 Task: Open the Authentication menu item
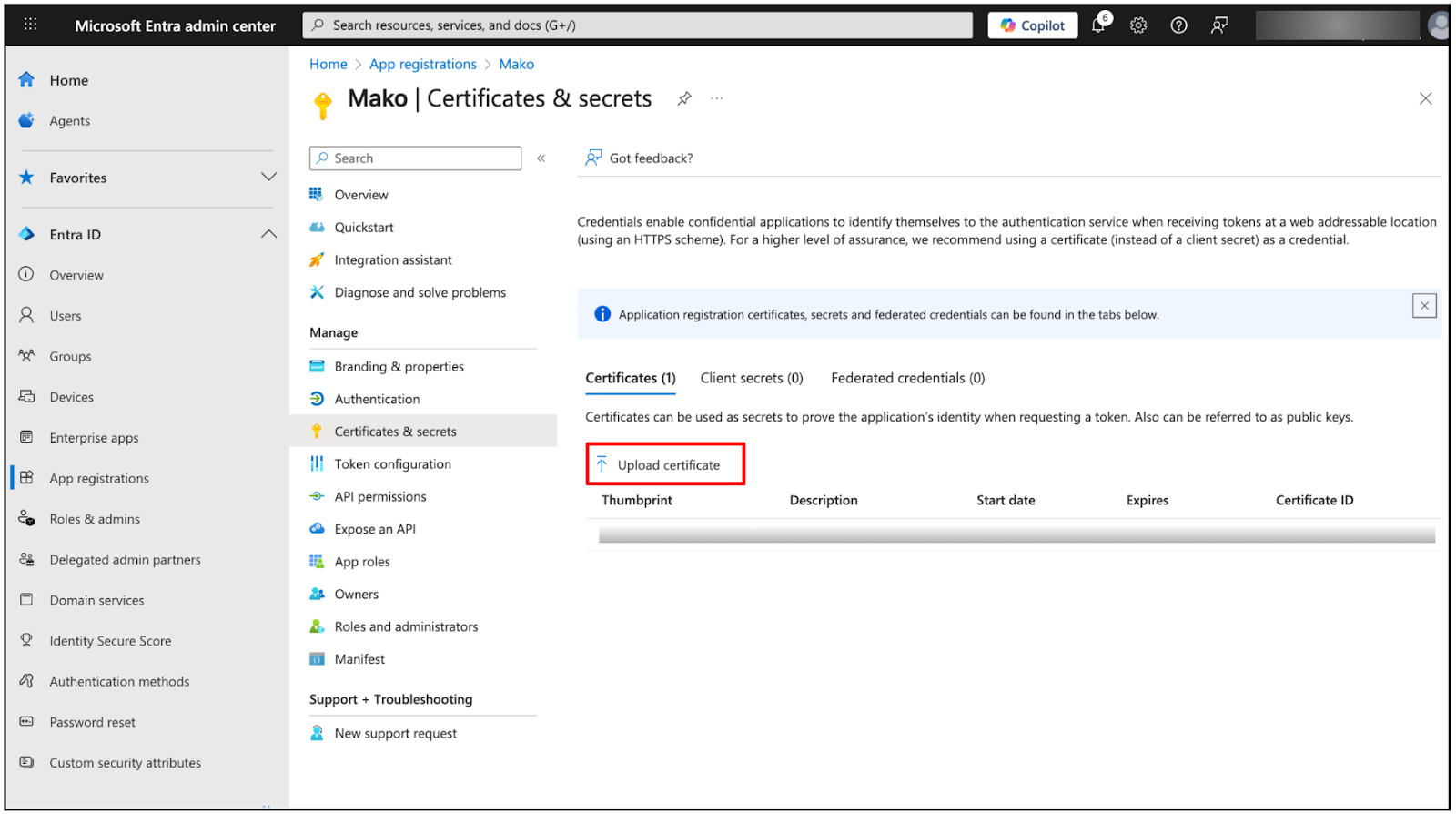point(377,399)
